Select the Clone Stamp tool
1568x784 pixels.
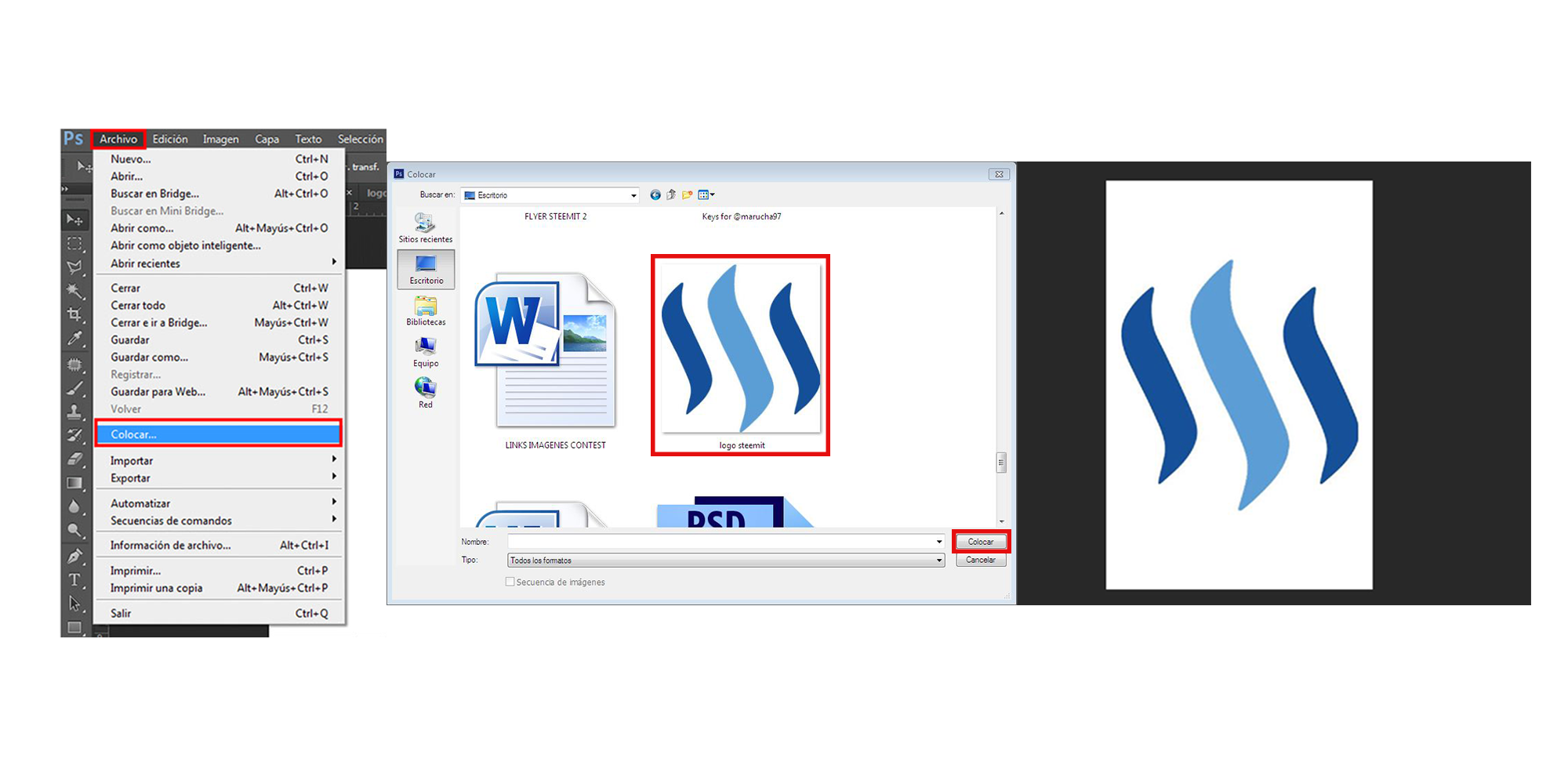[x=75, y=411]
